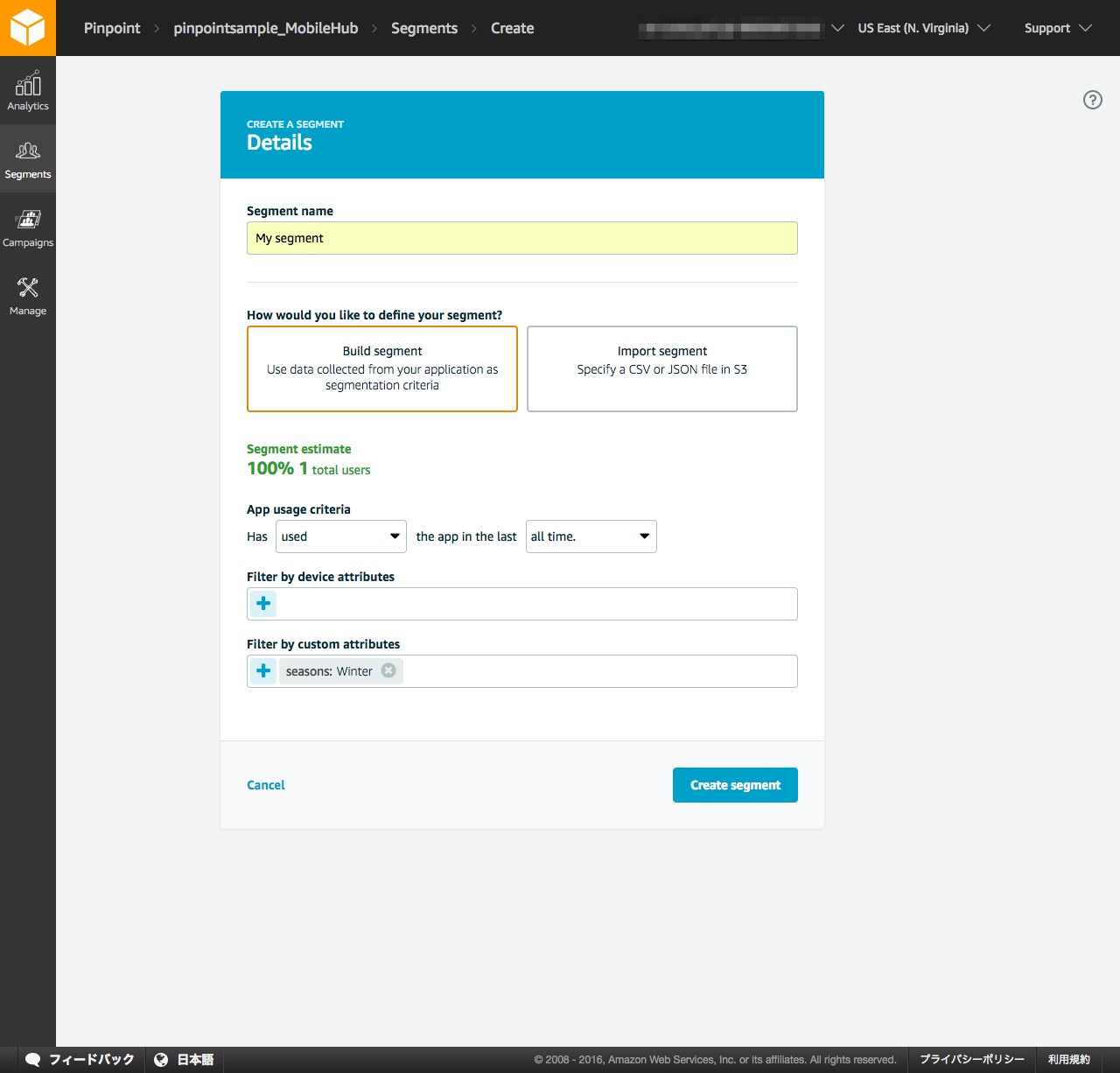Image resolution: width=1120 pixels, height=1073 pixels.
Task: Open the 'all time.' period dropdown
Action: click(591, 536)
